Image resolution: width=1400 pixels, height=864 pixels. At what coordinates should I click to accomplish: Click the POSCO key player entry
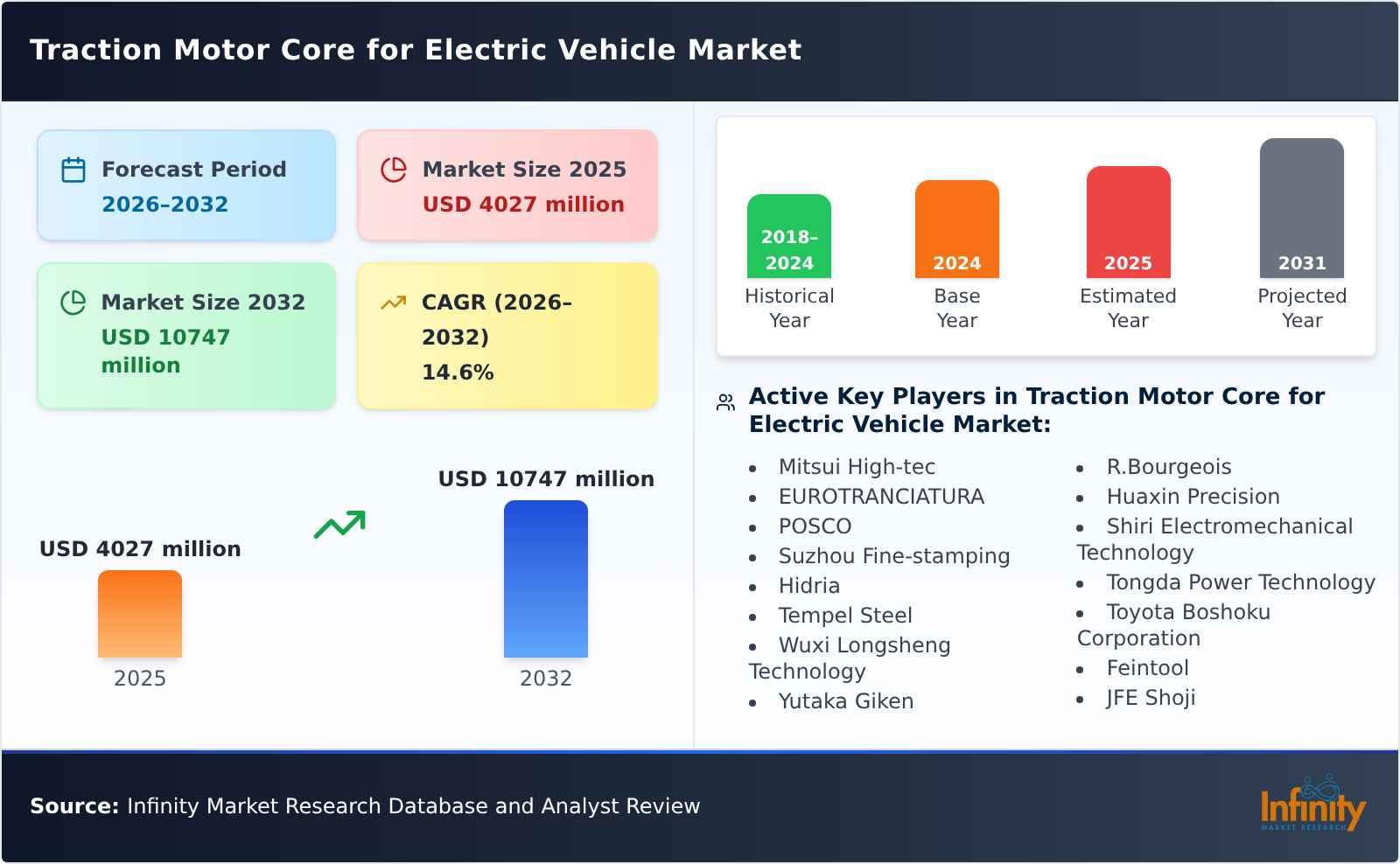[x=814, y=526]
